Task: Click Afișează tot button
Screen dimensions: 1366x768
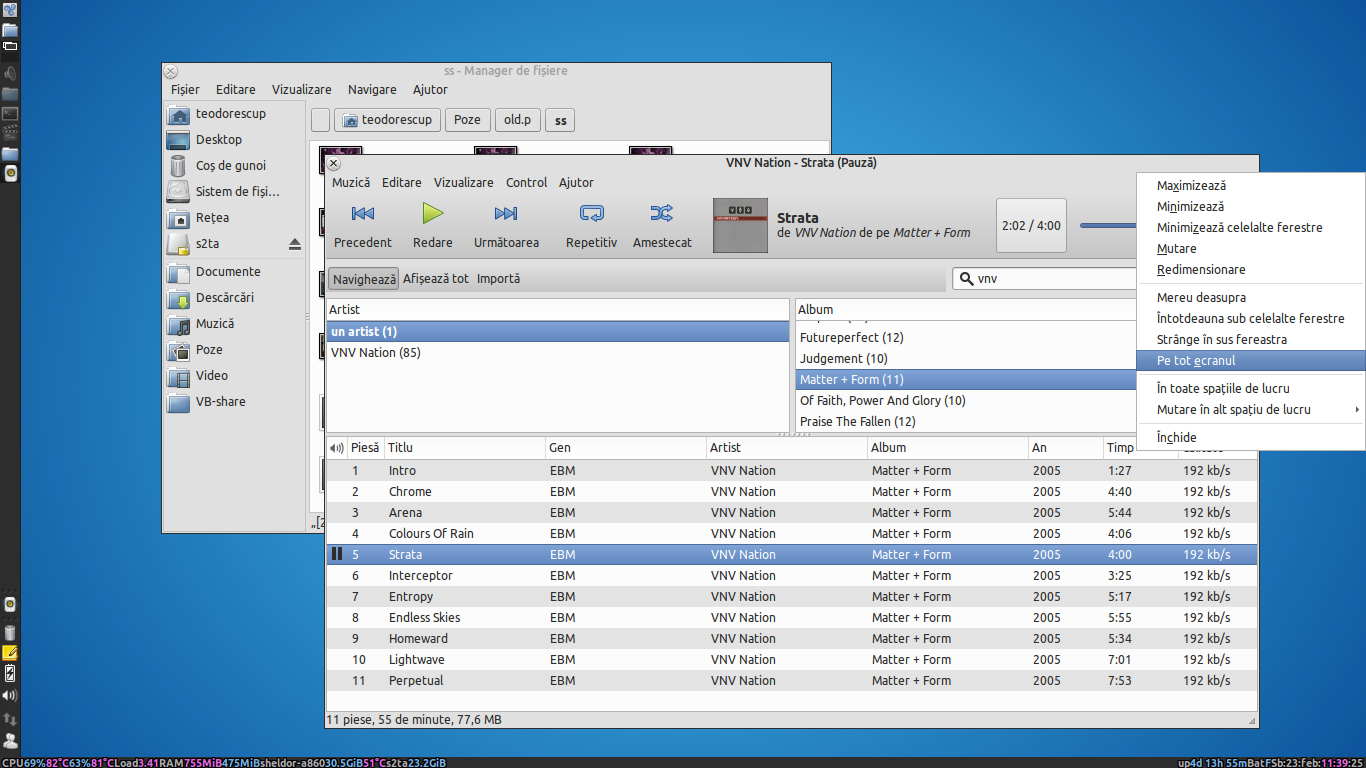Action: [x=436, y=279]
